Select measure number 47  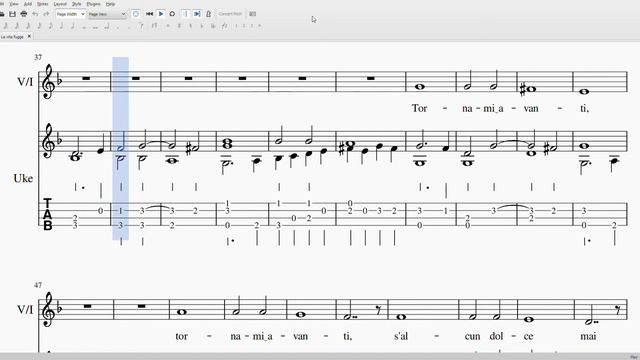coord(38,285)
